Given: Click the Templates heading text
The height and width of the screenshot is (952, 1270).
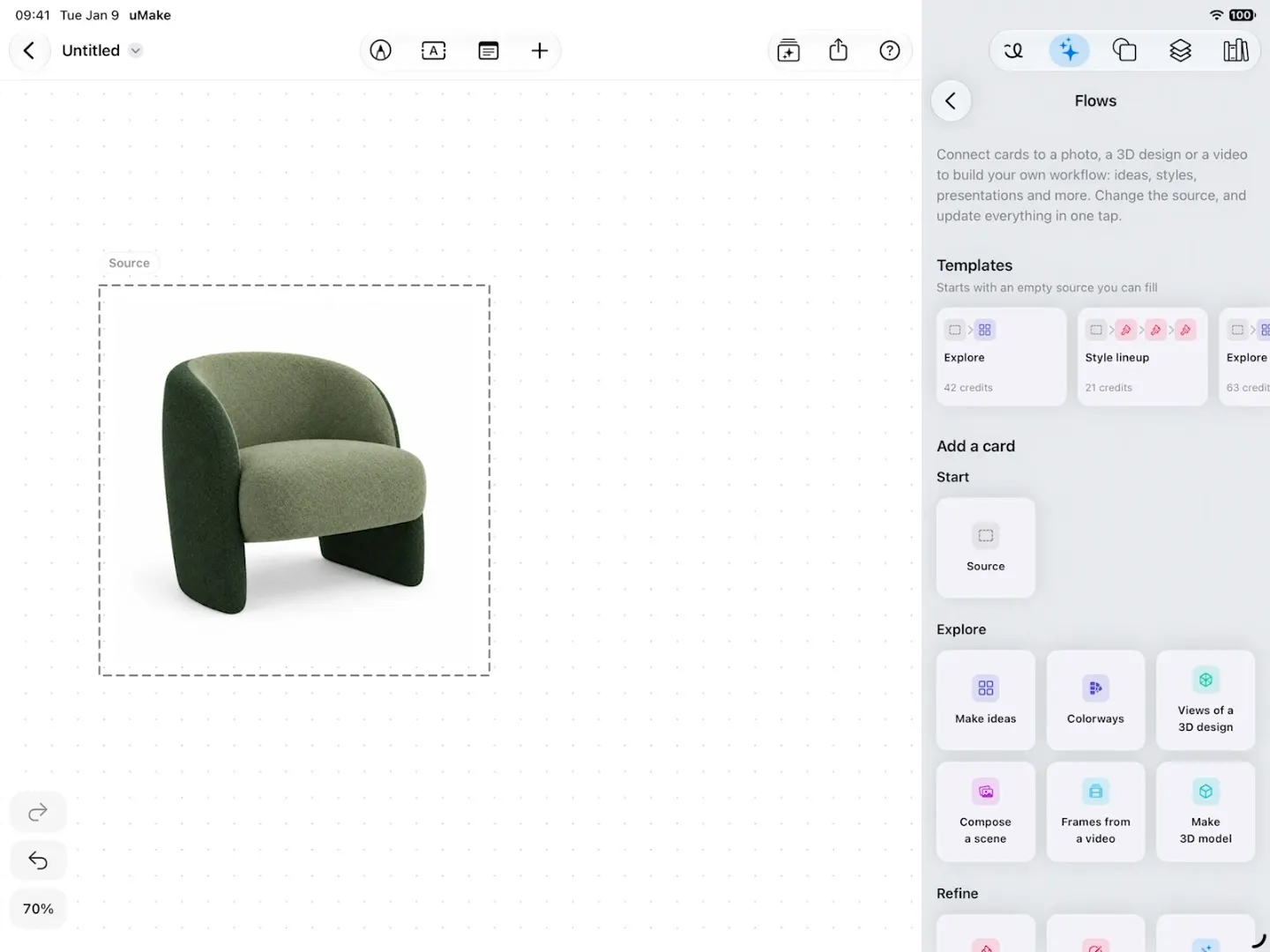Looking at the screenshot, I should coord(975,265).
